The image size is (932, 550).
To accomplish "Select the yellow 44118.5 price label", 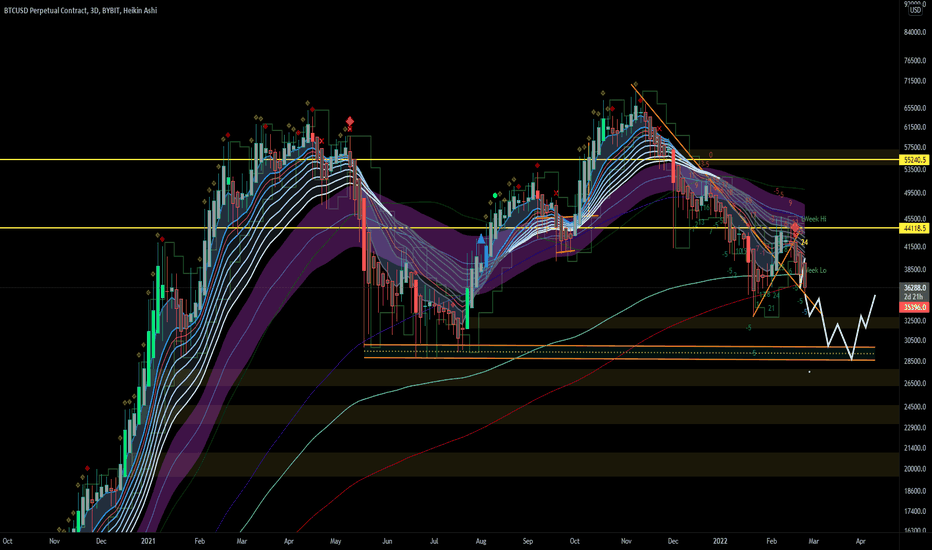I will coord(915,228).
